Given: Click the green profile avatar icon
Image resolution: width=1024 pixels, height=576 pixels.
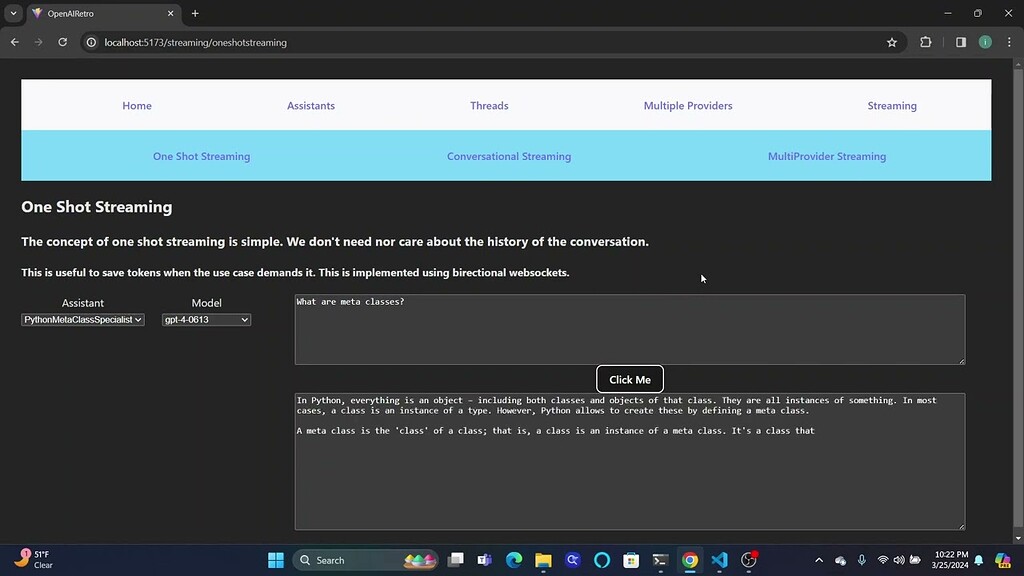Looking at the screenshot, I should pyautogui.click(x=985, y=42).
